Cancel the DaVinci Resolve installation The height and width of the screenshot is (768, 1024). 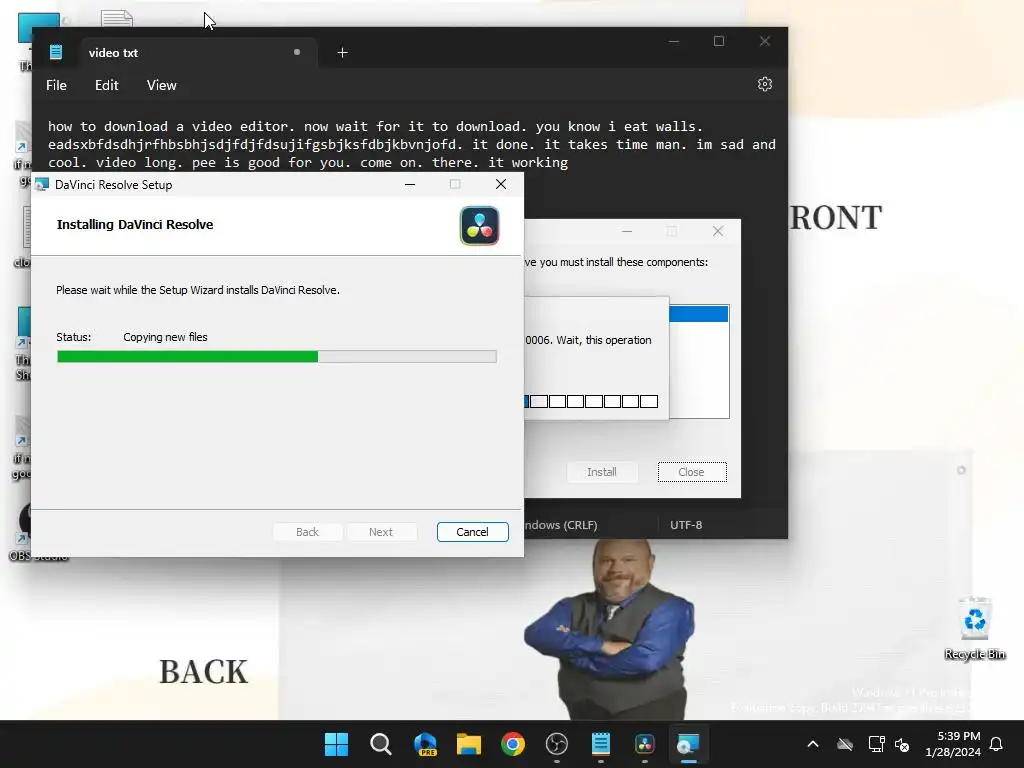[x=472, y=532]
